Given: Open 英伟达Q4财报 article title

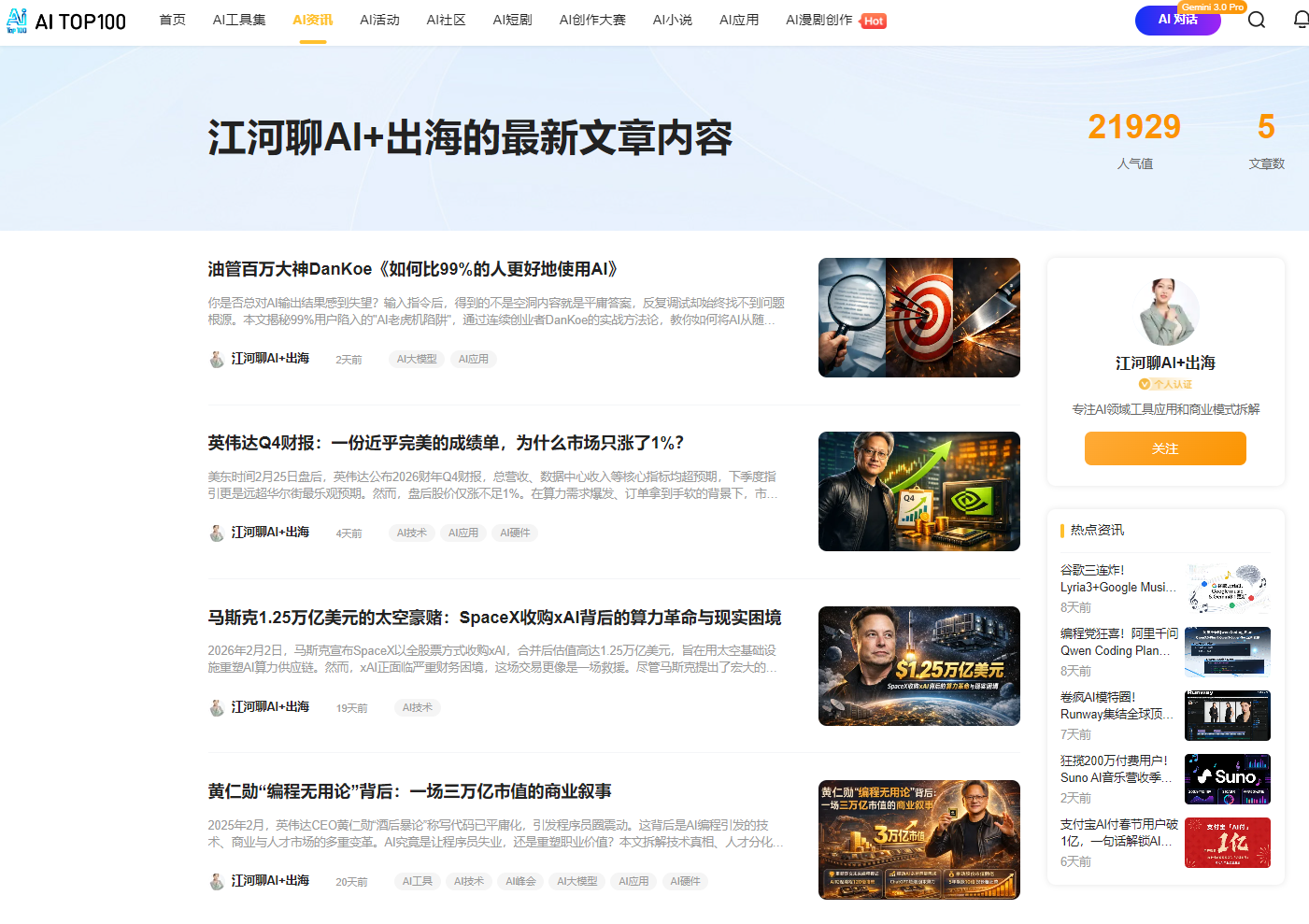Looking at the screenshot, I should click(x=446, y=444).
